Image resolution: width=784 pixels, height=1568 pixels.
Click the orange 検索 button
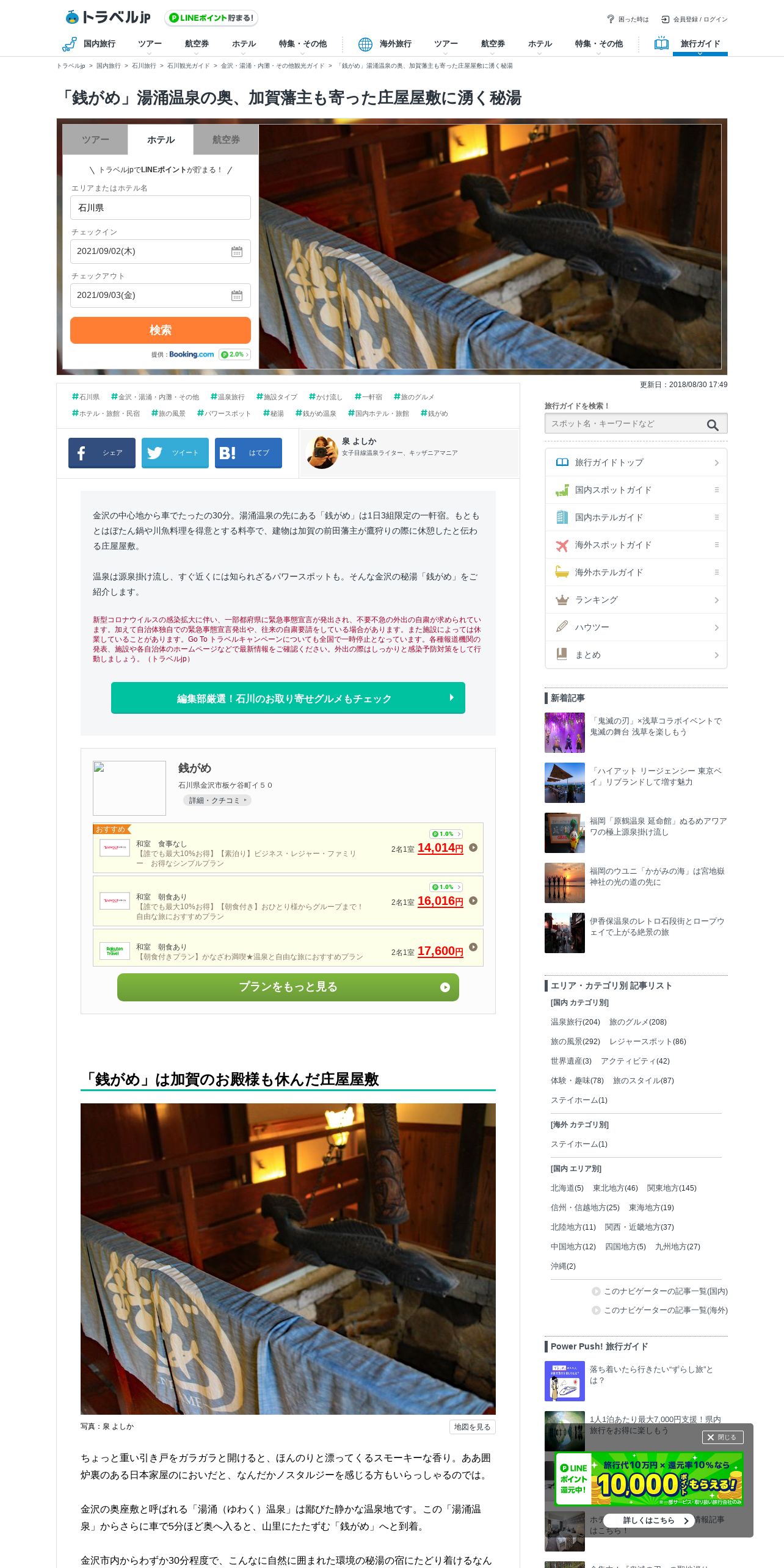click(x=161, y=330)
